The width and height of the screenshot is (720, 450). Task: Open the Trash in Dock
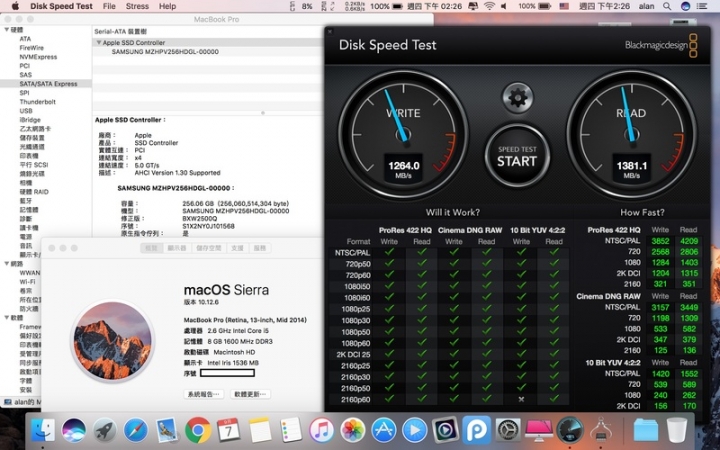click(677, 430)
